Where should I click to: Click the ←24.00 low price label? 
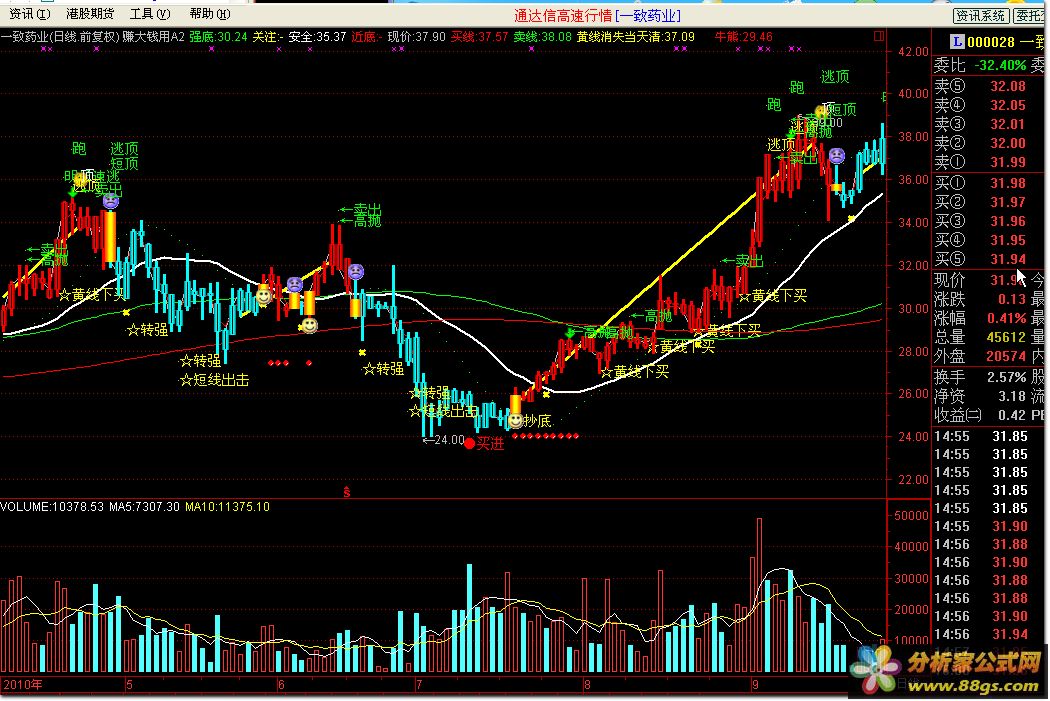click(443, 440)
